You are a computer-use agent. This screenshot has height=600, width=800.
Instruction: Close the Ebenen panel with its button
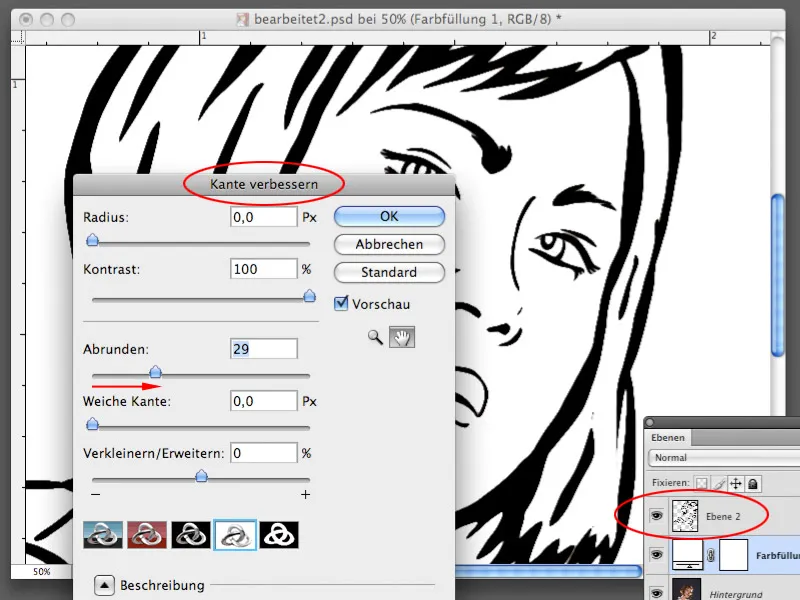[x=649, y=422]
